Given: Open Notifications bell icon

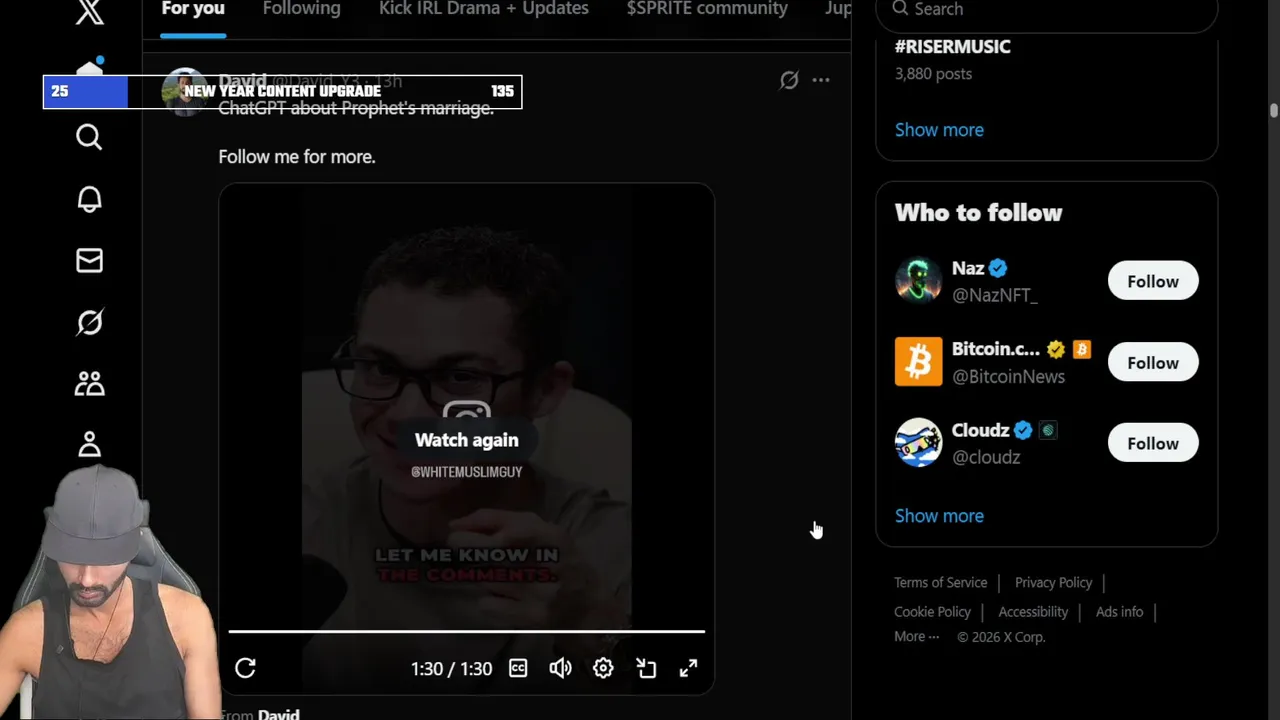Looking at the screenshot, I should (x=89, y=199).
